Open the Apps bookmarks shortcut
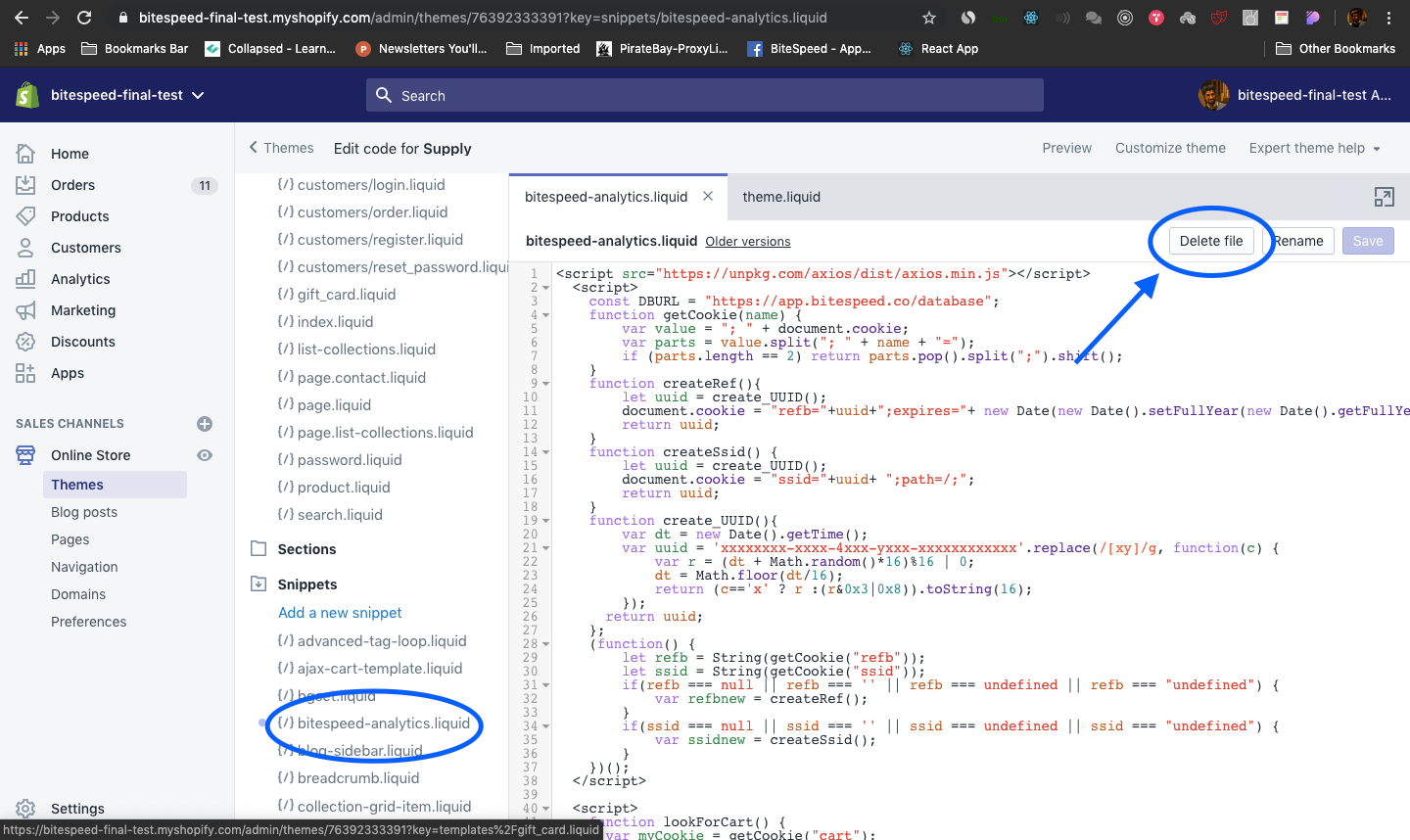This screenshot has height=840, width=1410. 40,49
